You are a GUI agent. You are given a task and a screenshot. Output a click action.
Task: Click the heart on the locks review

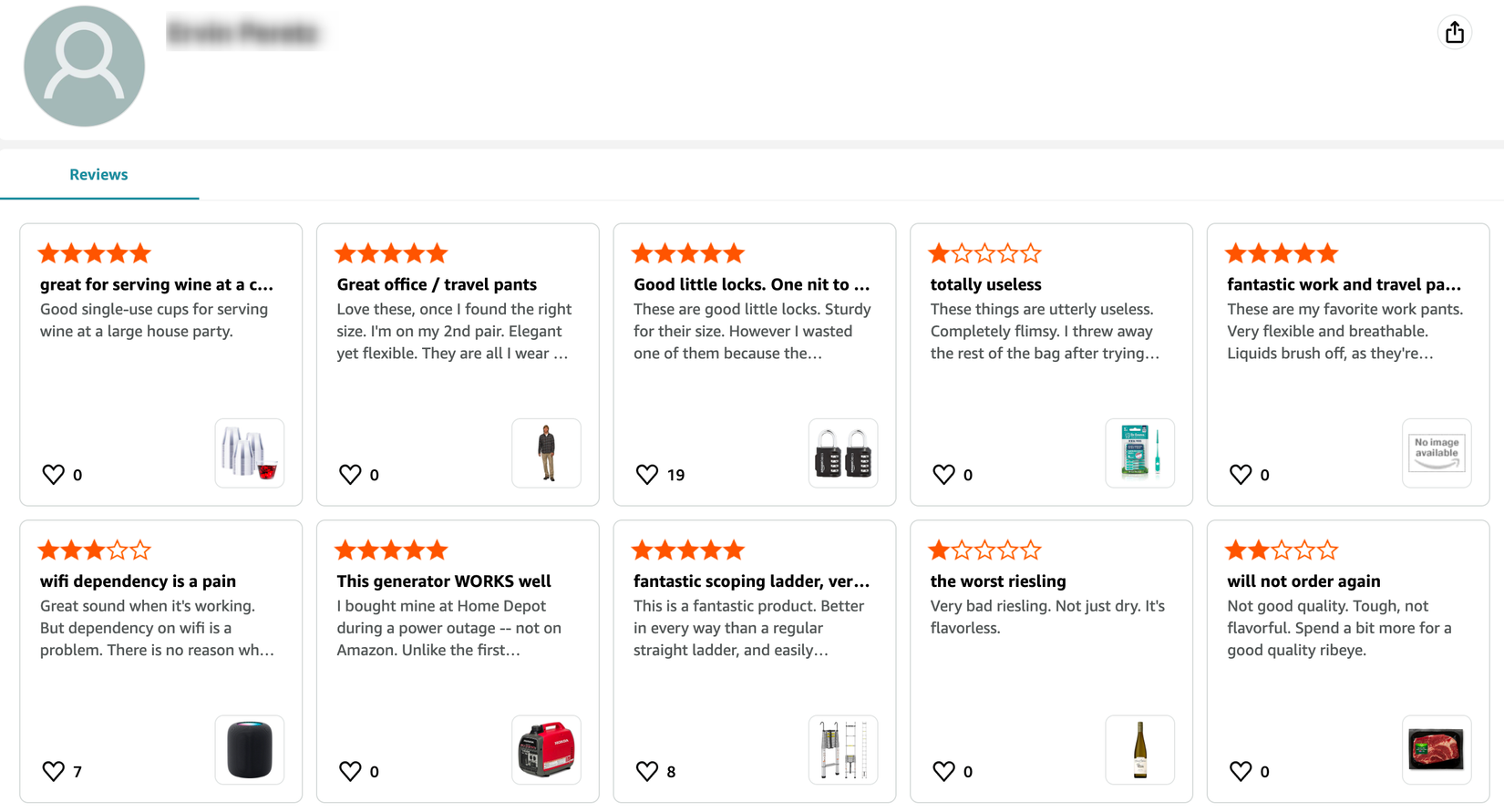[647, 474]
